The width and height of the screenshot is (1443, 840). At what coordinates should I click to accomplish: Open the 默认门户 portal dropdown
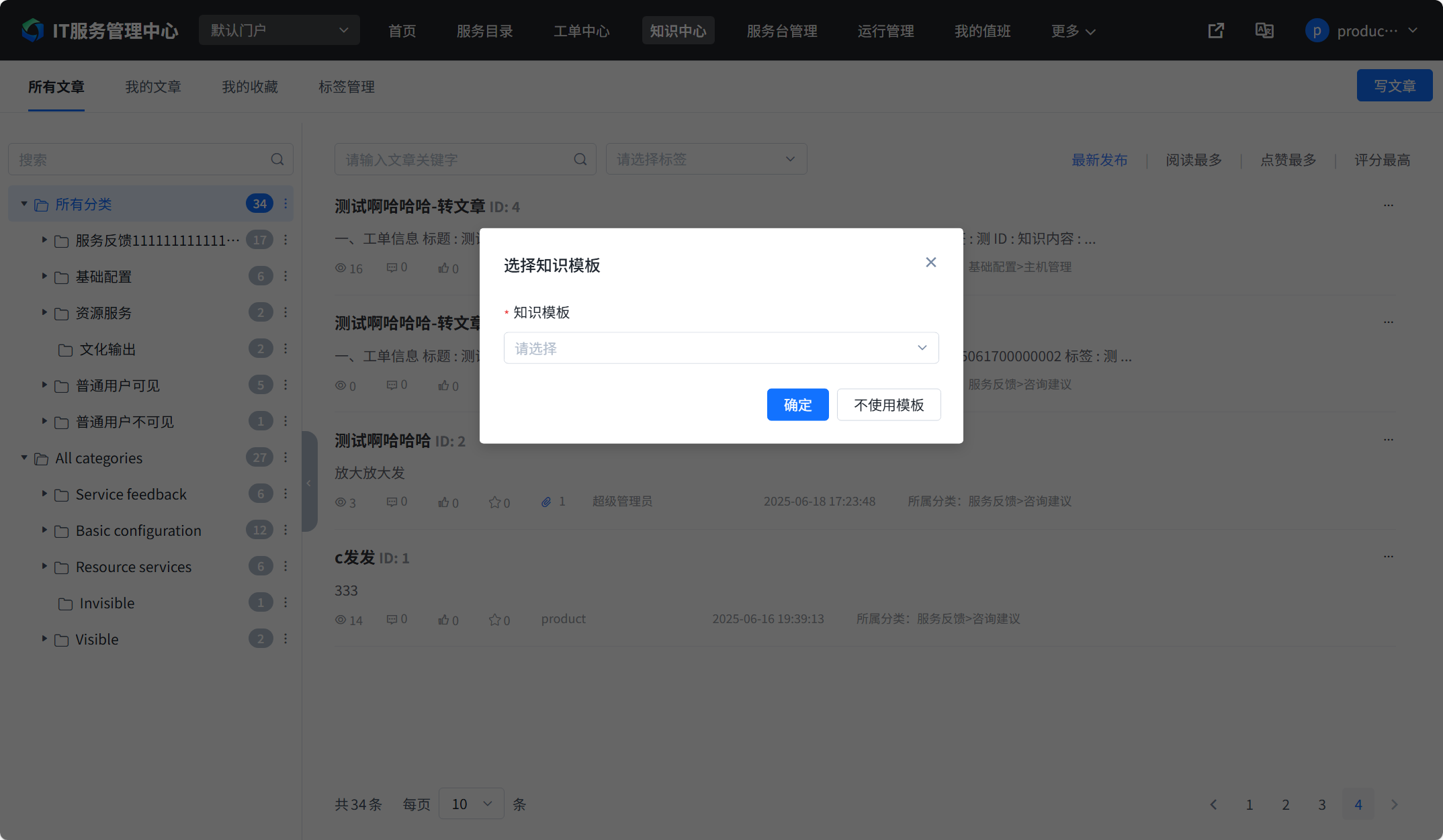tap(279, 31)
